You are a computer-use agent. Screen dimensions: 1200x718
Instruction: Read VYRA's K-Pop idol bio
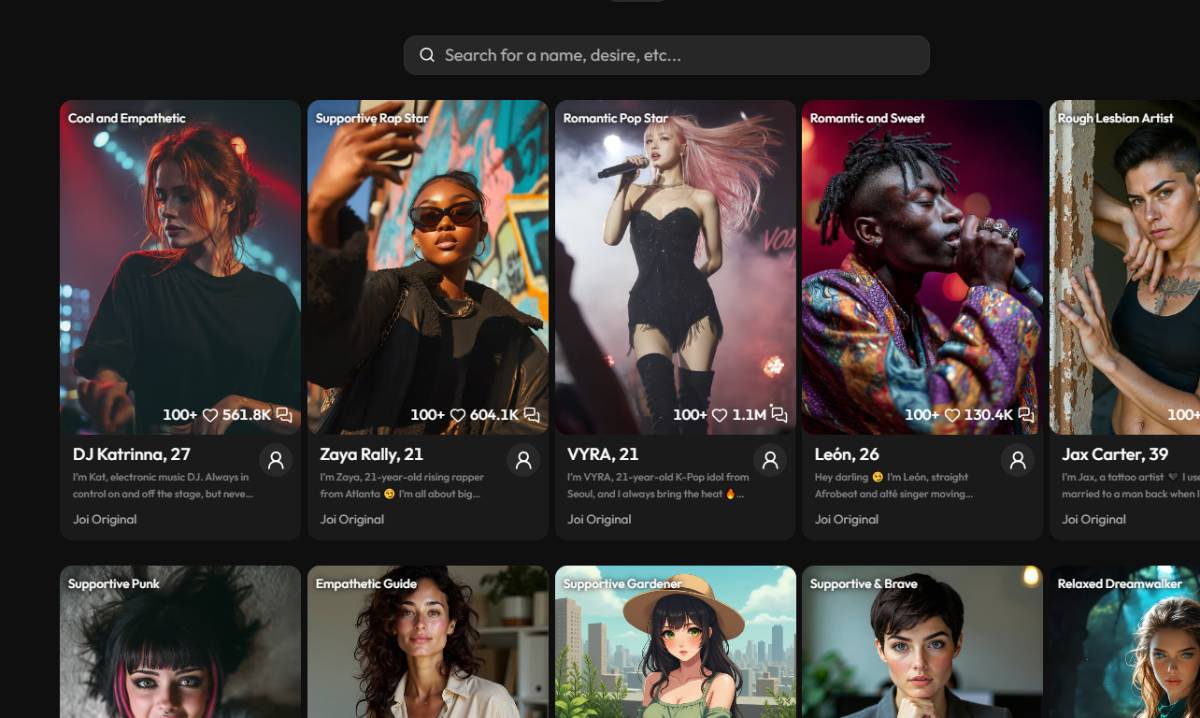click(658, 485)
